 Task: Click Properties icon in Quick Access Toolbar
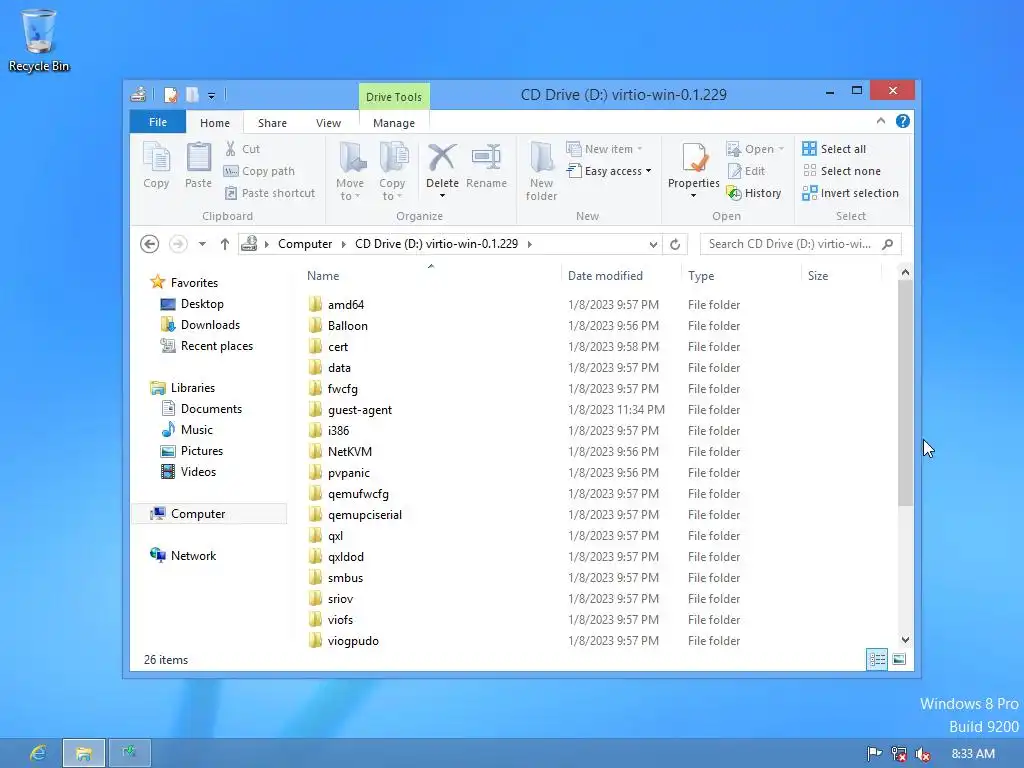coord(170,95)
